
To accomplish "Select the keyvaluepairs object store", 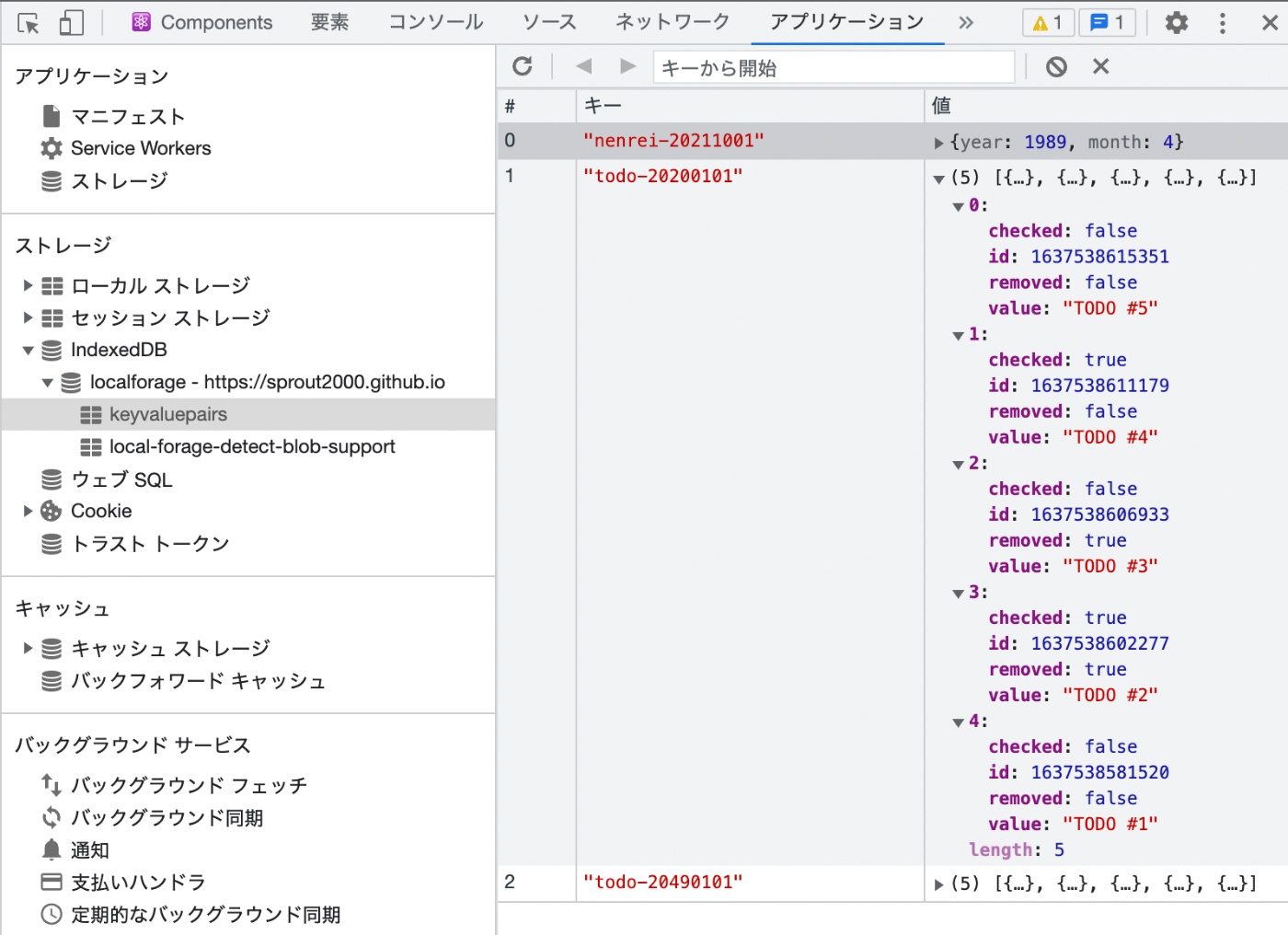I will coord(168,415).
